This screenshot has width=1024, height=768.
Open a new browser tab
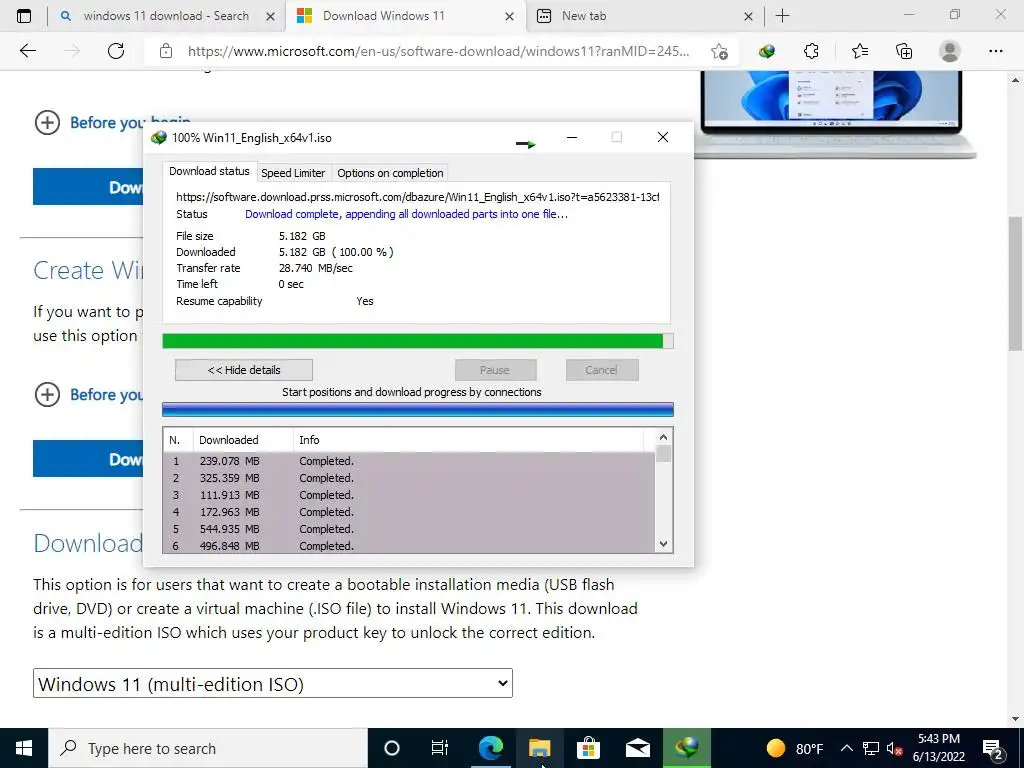[782, 16]
